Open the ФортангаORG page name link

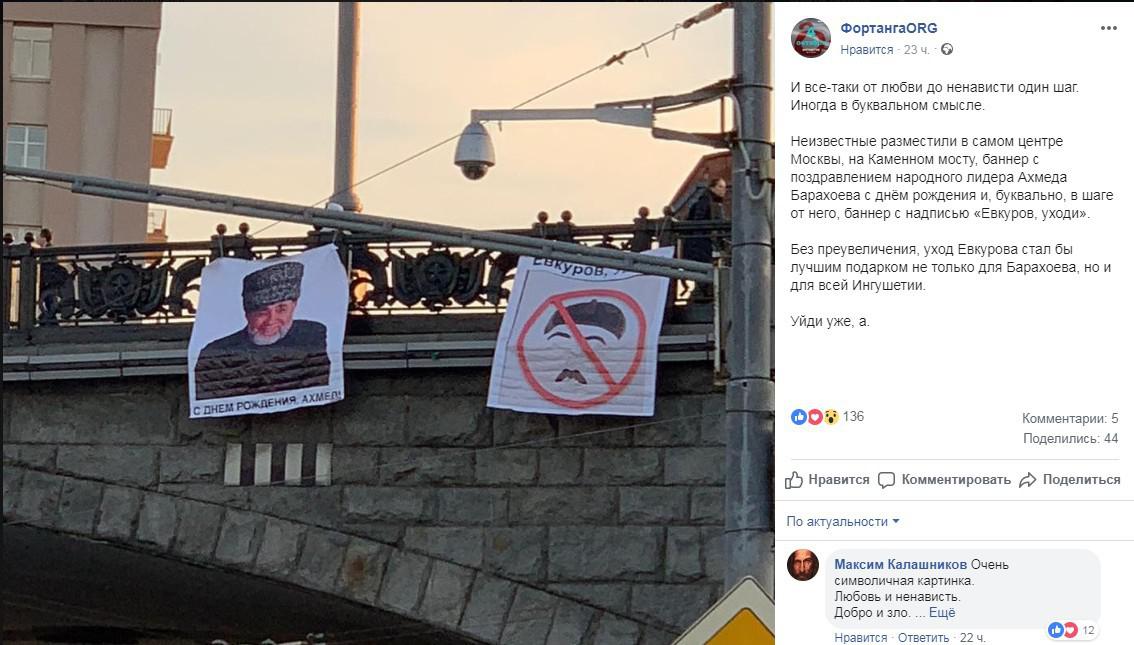click(888, 28)
